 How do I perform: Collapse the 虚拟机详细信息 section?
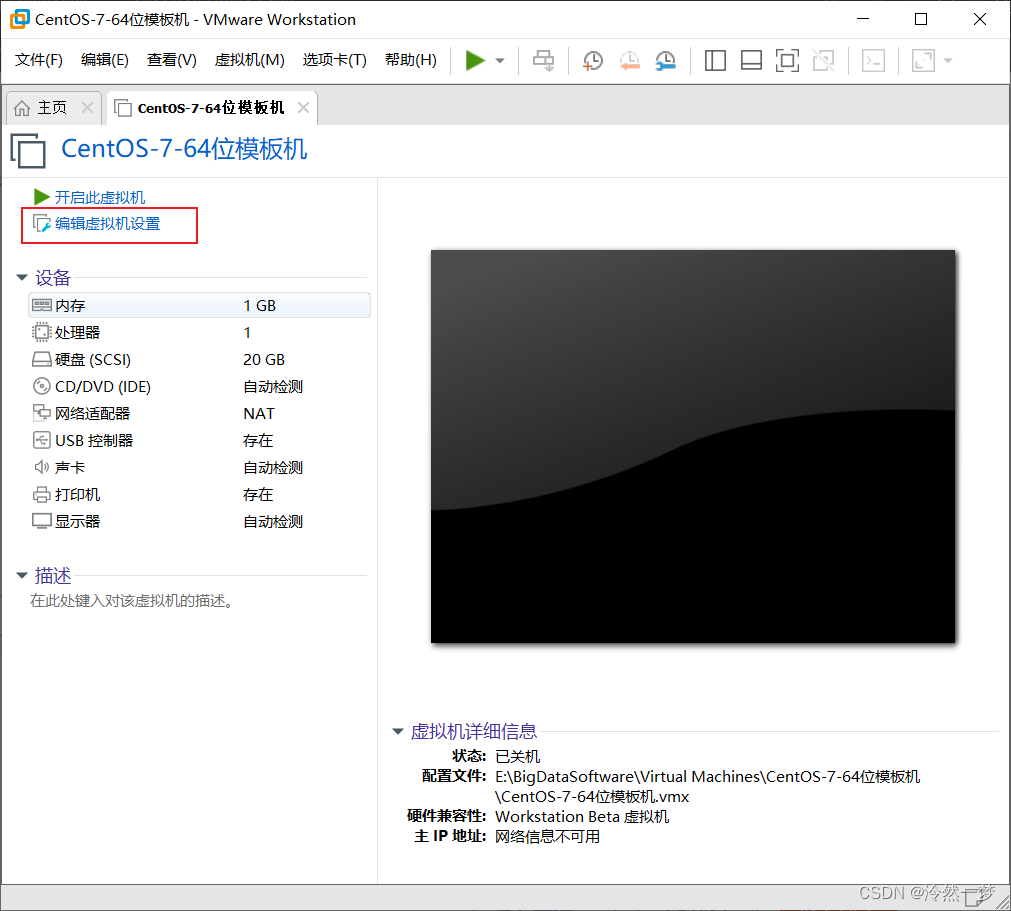pyautogui.click(x=398, y=731)
